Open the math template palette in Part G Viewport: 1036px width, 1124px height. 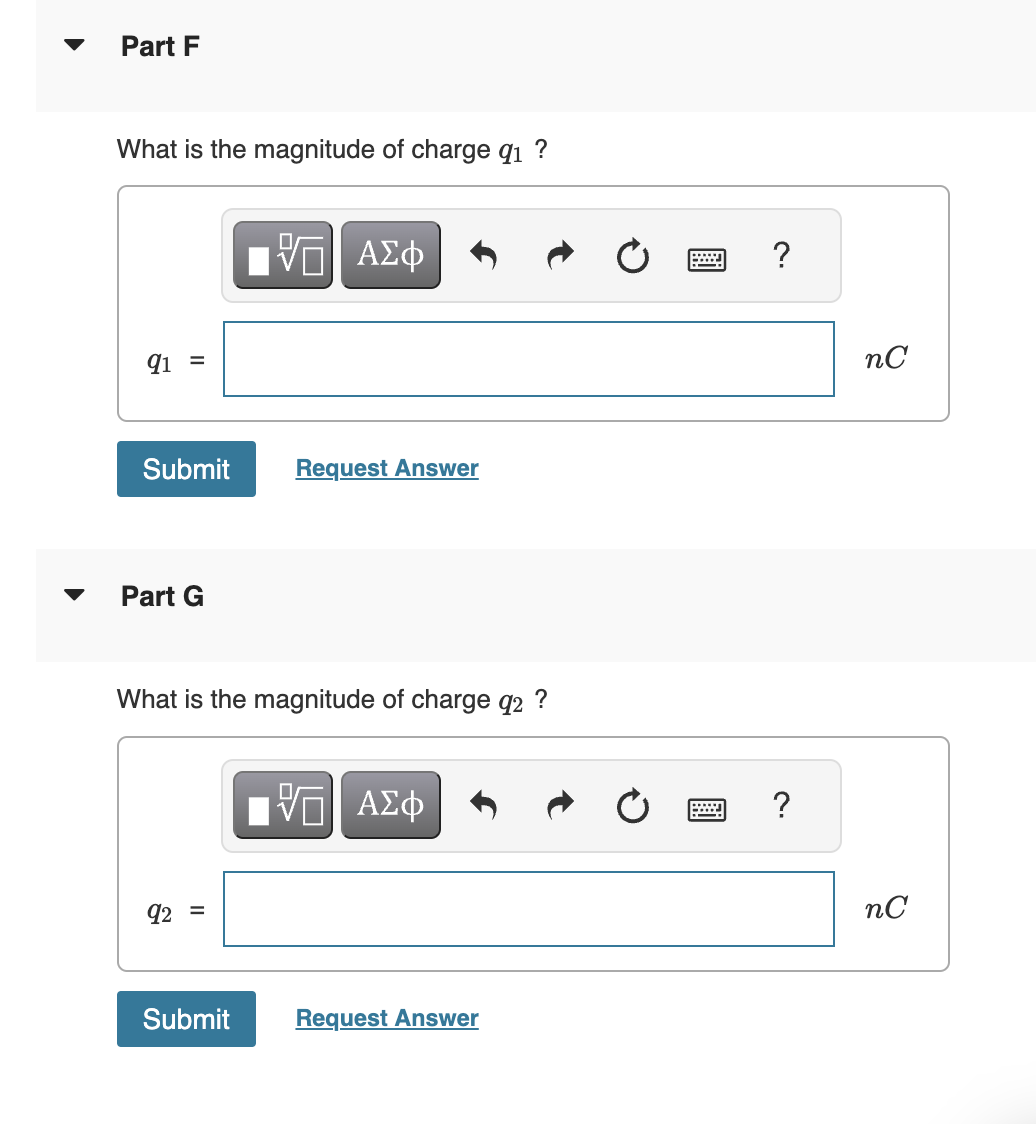[x=283, y=805]
